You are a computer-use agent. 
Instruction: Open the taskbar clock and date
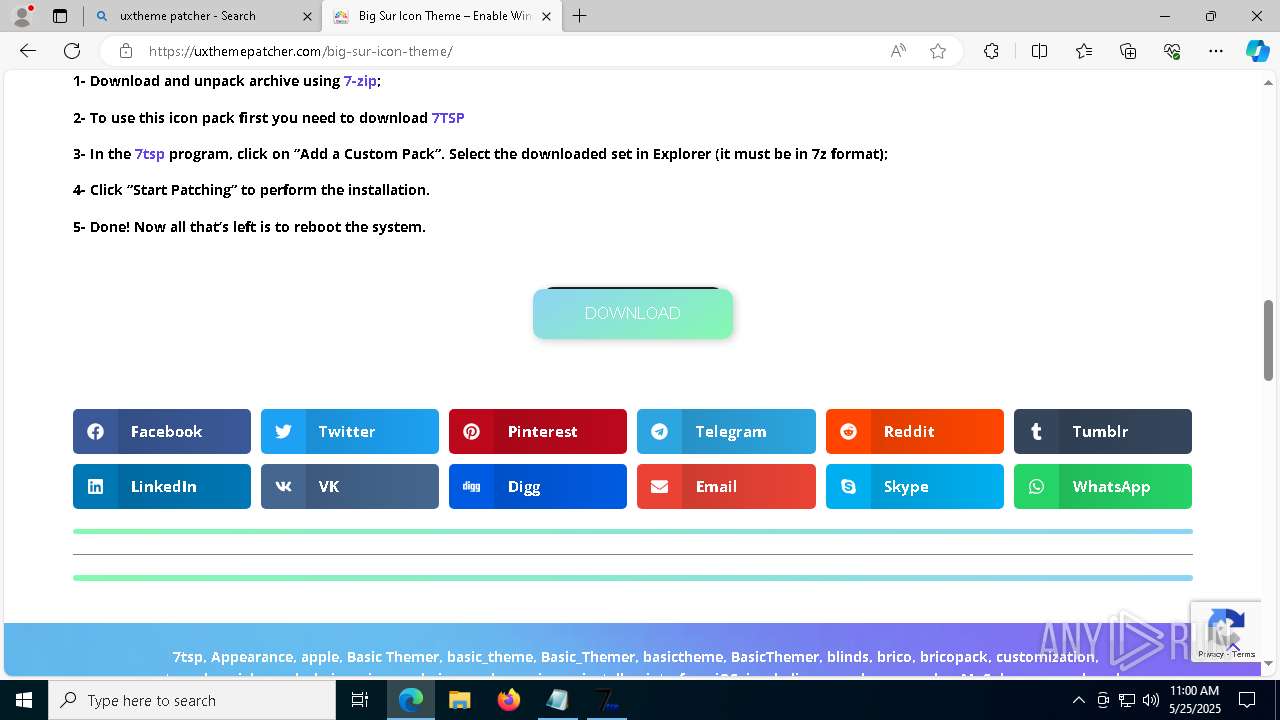pos(1194,700)
